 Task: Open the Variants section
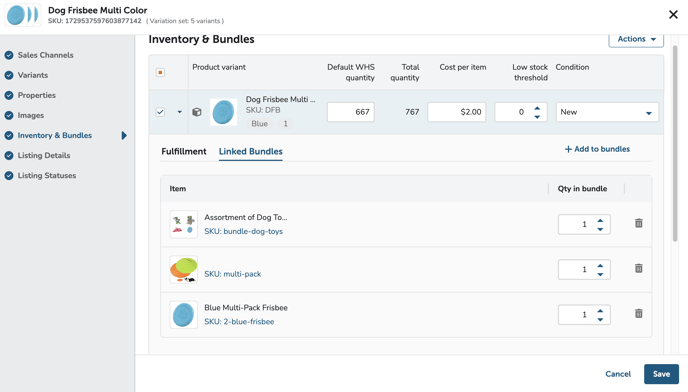pyautogui.click(x=33, y=75)
